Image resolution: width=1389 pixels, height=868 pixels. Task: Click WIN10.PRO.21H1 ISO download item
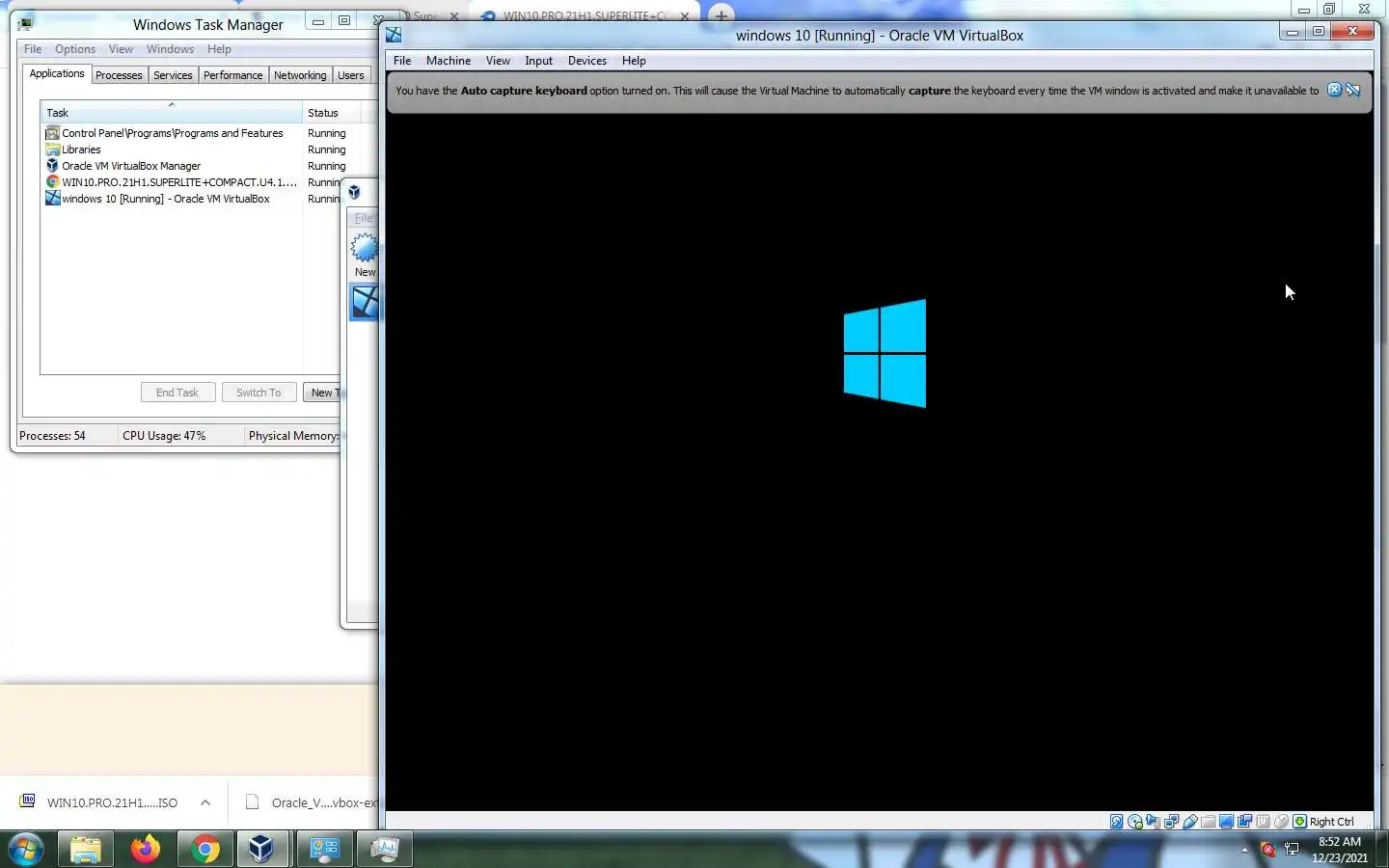(x=112, y=802)
